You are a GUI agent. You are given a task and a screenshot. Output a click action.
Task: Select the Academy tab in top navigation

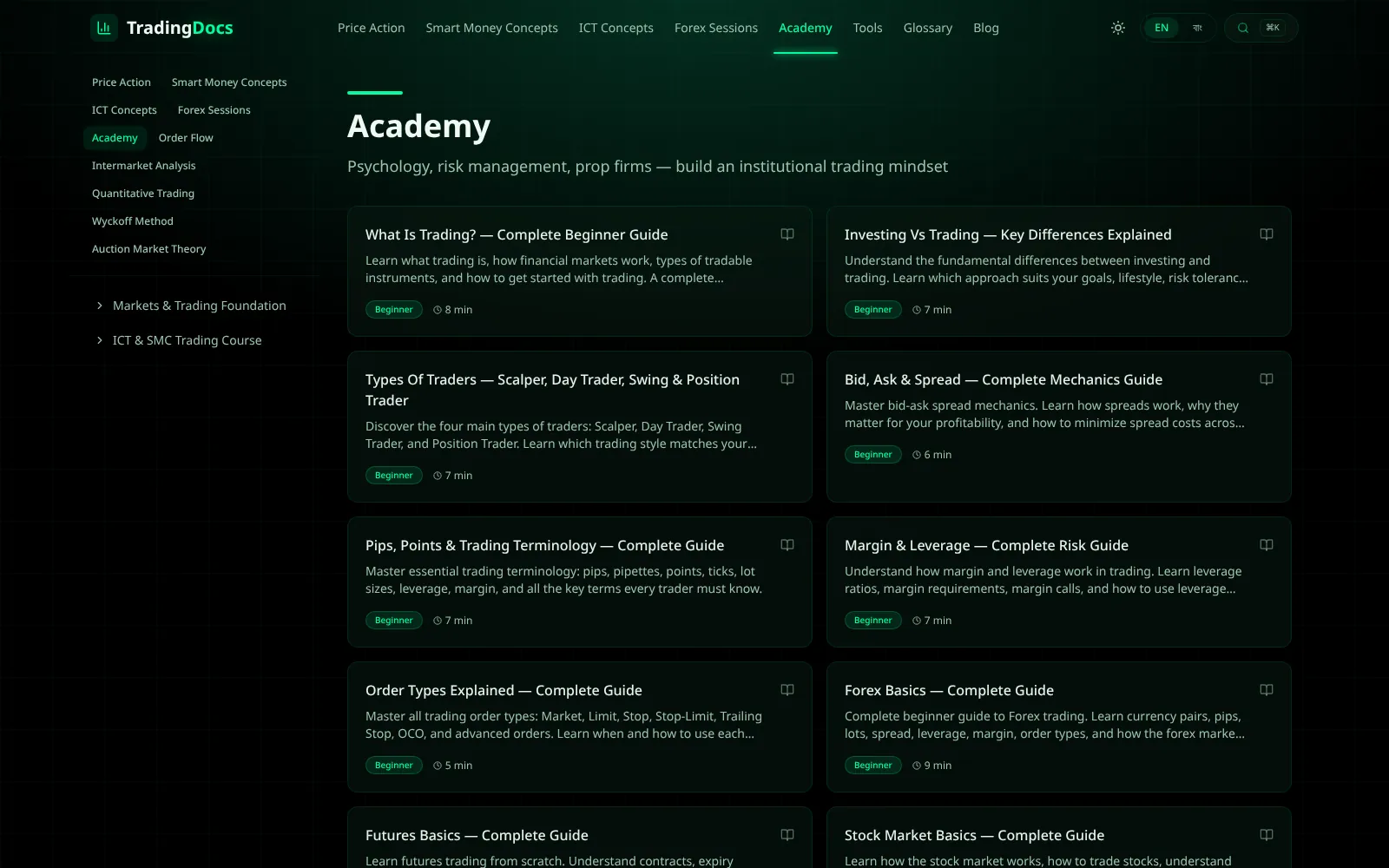806,28
